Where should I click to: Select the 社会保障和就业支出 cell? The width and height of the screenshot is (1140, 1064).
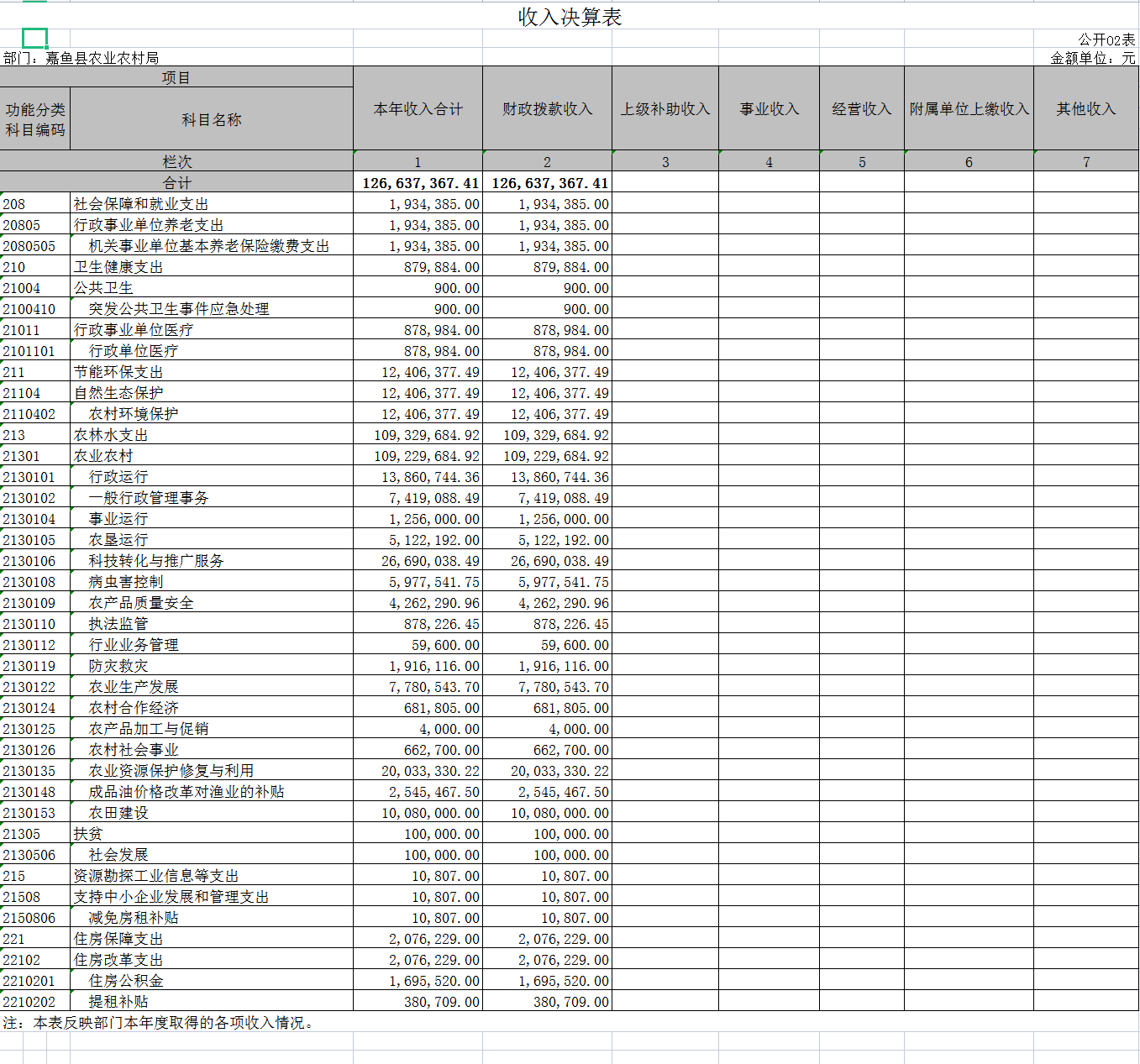(140, 204)
